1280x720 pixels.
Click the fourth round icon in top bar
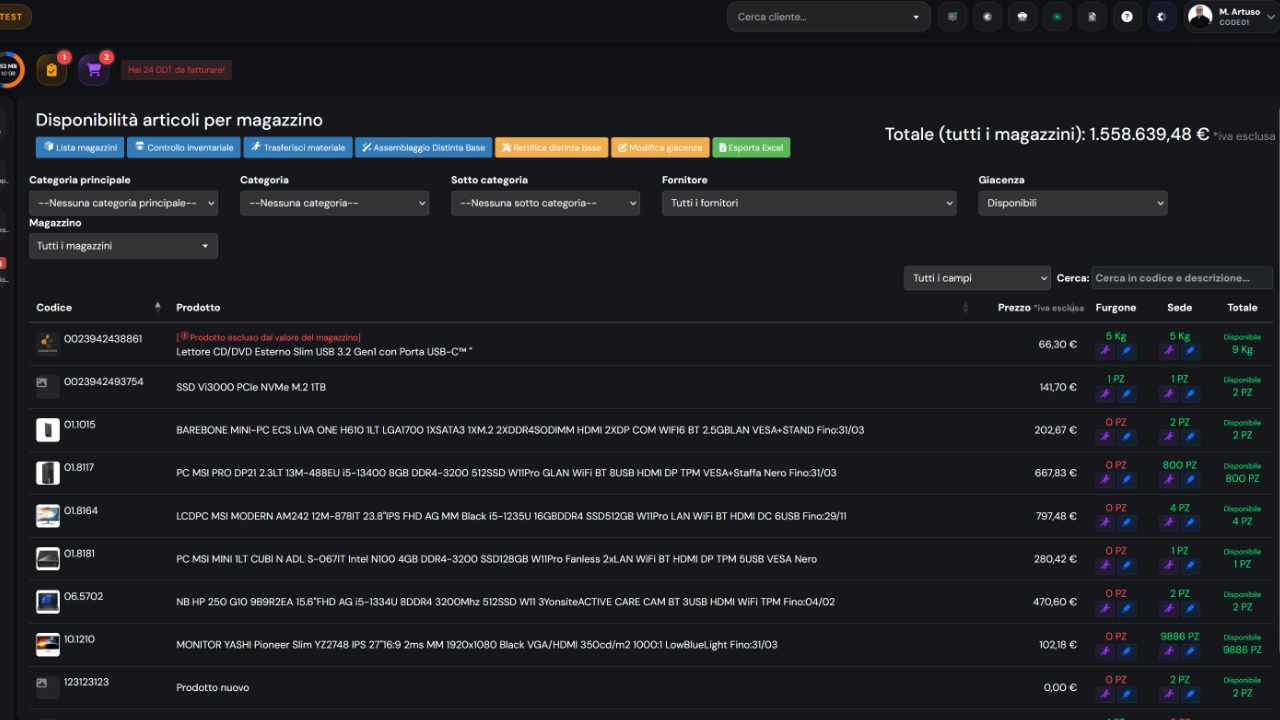point(1057,17)
